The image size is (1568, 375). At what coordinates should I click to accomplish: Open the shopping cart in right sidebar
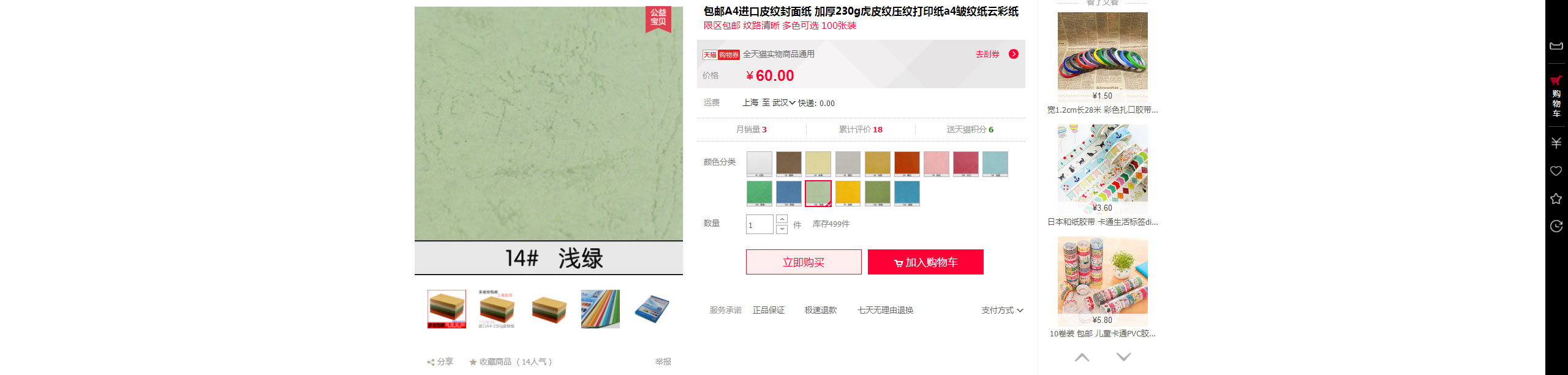click(x=1556, y=97)
